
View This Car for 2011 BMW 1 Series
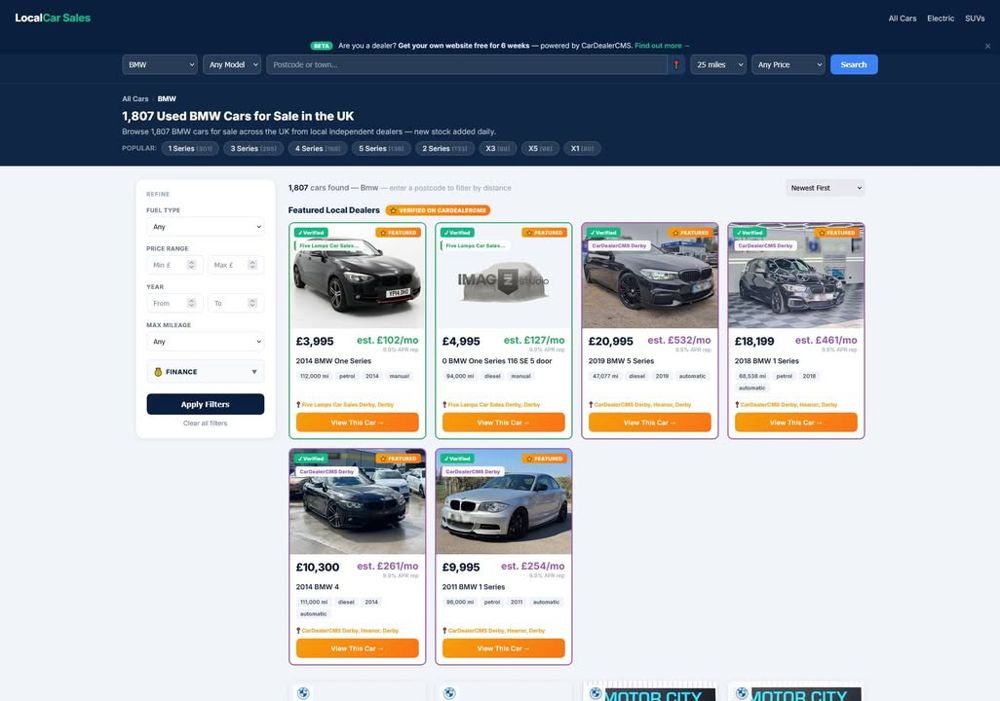pyautogui.click(x=504, y=648)
